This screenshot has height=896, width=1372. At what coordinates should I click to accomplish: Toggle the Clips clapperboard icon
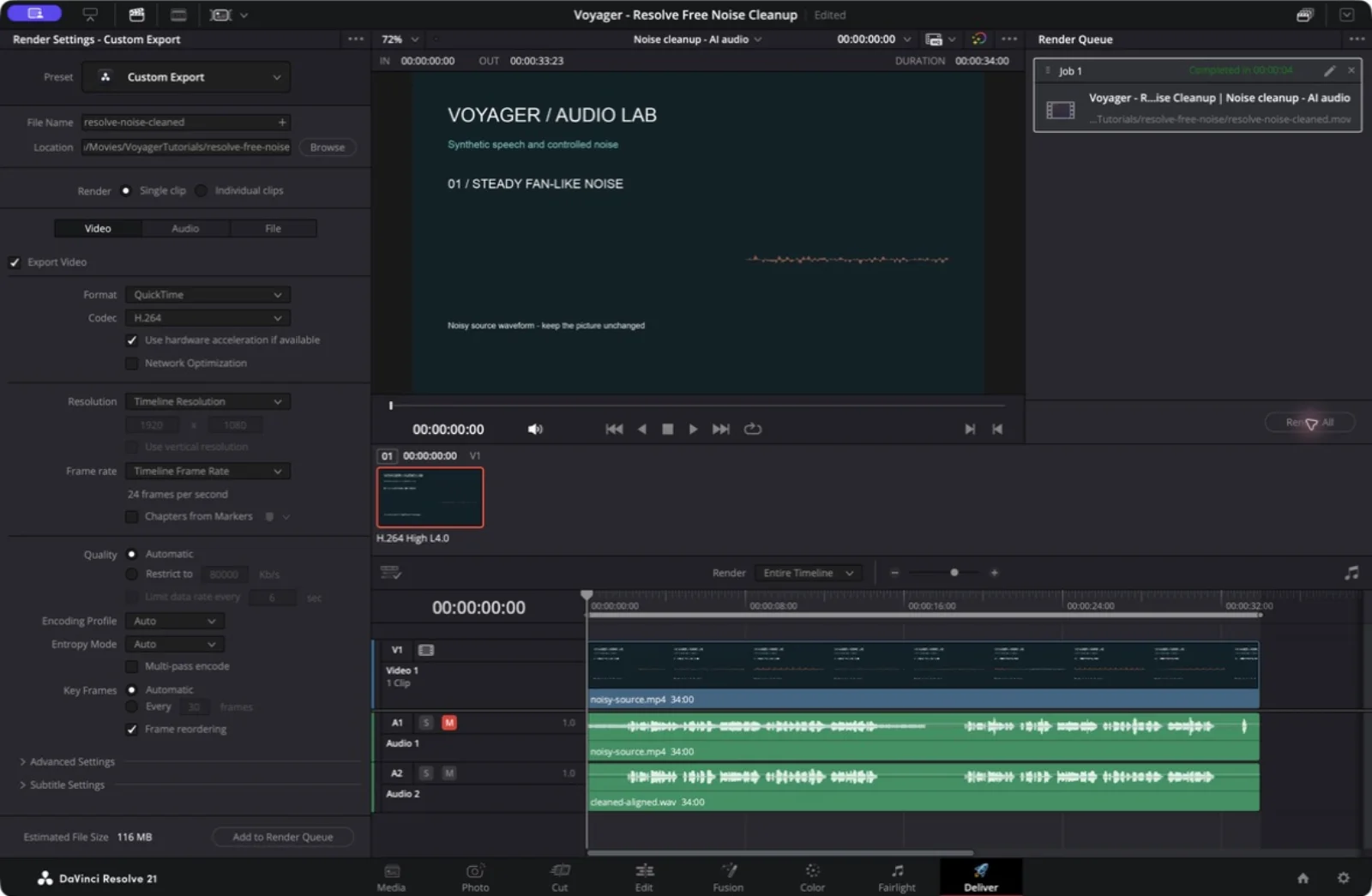point(136,15)
